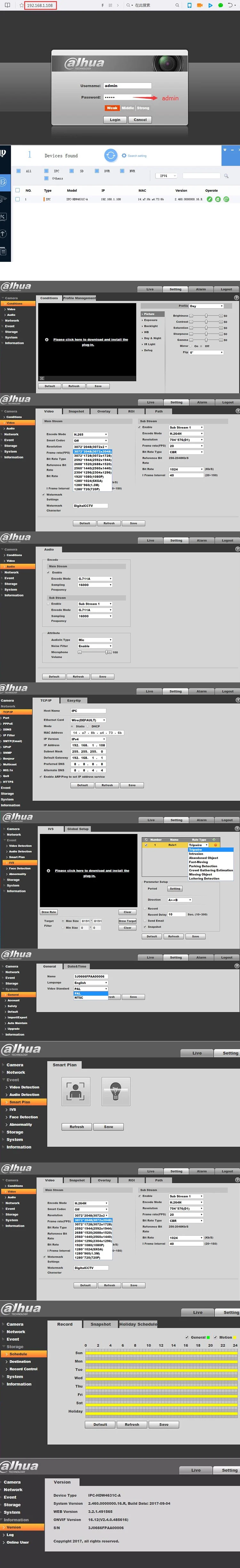This screenshot has width=240, height=1568.
Task: Click the browser address bar 192.168.1.108
Action: click(40, 5)
